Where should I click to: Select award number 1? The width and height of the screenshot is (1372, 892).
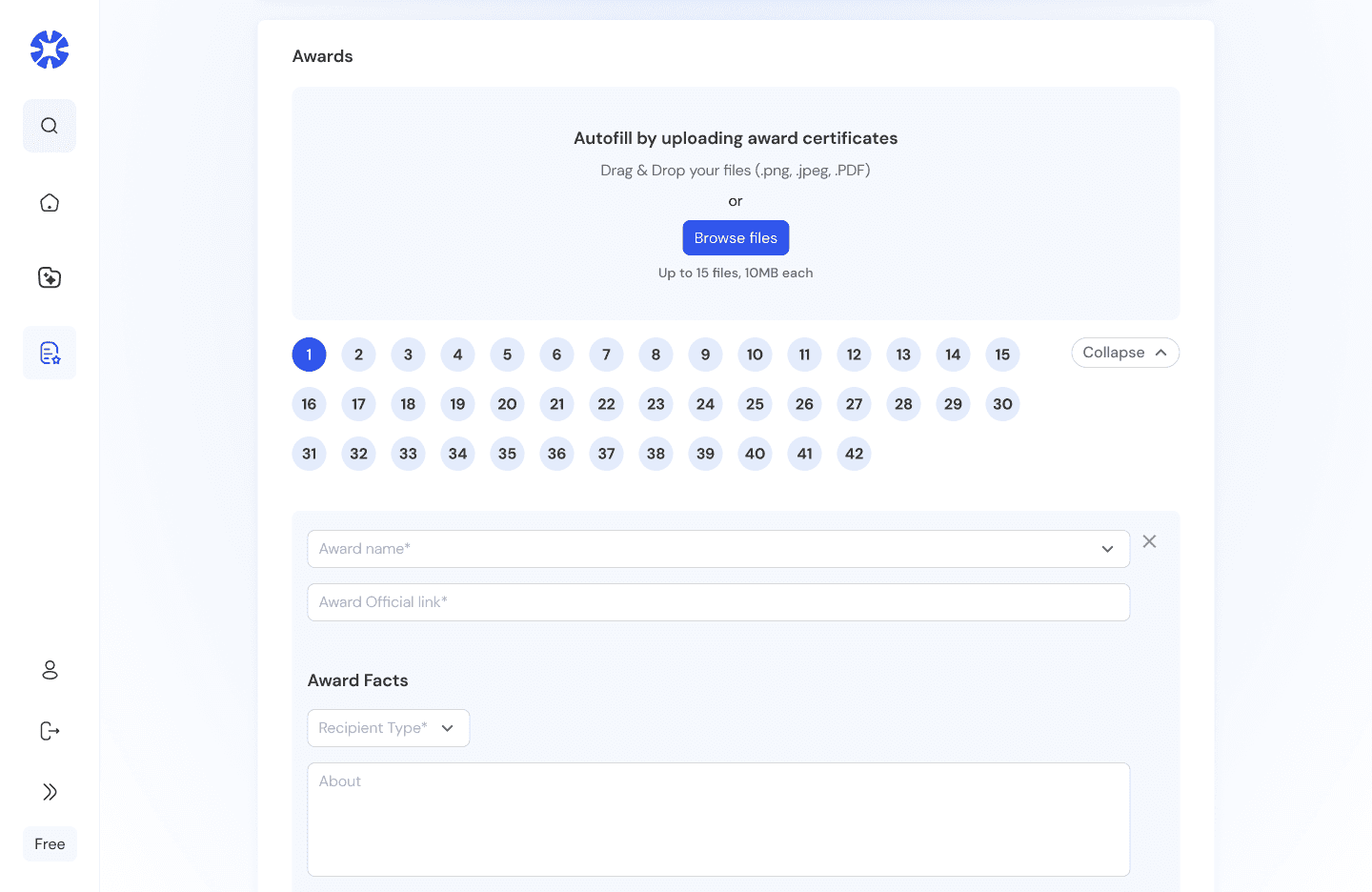309,355
